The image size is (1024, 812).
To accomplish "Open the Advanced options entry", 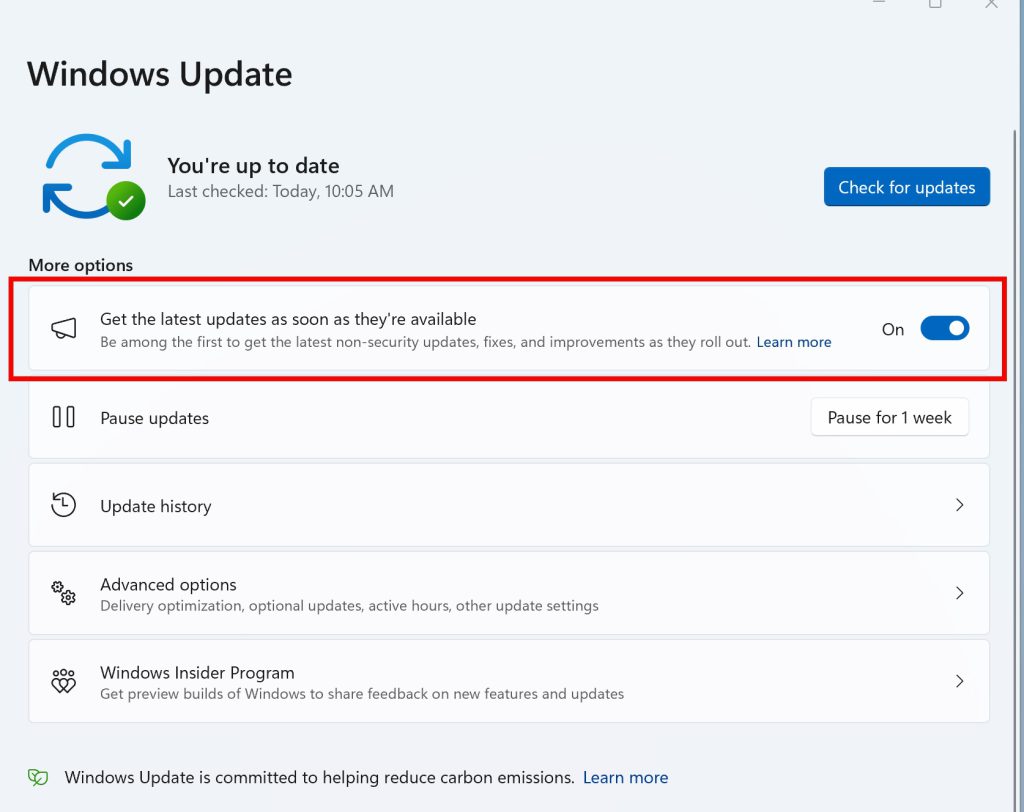I will 509,593.
